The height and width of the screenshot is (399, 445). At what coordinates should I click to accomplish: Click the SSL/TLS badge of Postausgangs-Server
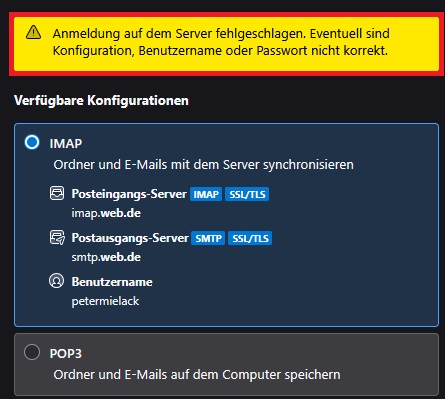(250, 238)
